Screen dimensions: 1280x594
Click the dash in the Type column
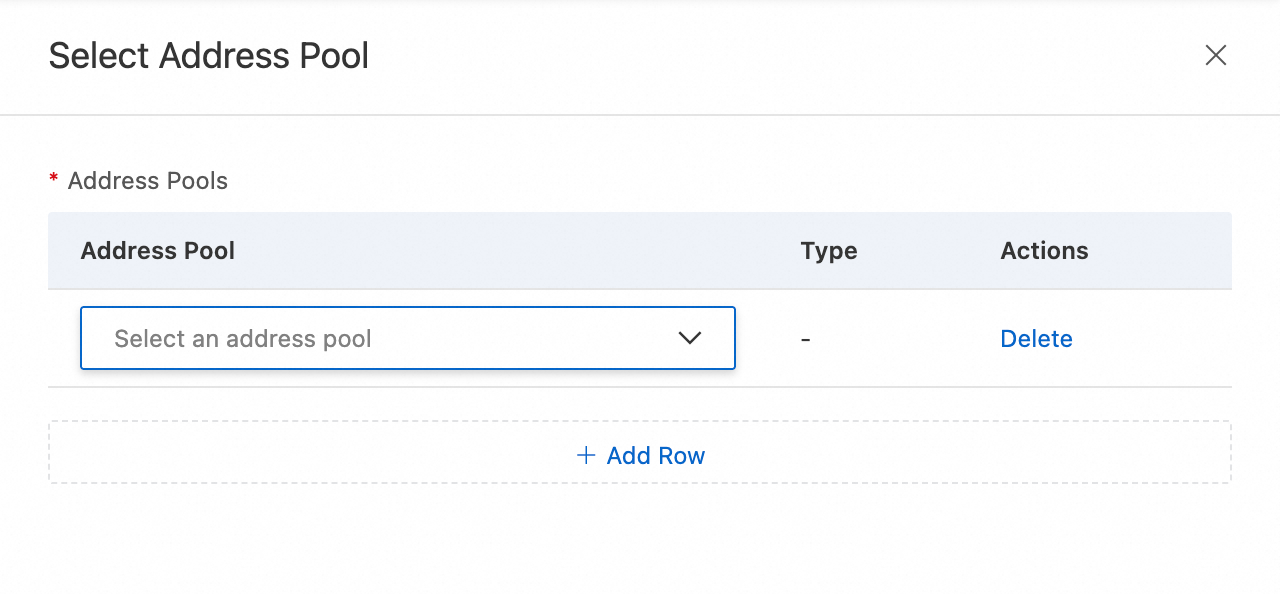tap(805, 340)
